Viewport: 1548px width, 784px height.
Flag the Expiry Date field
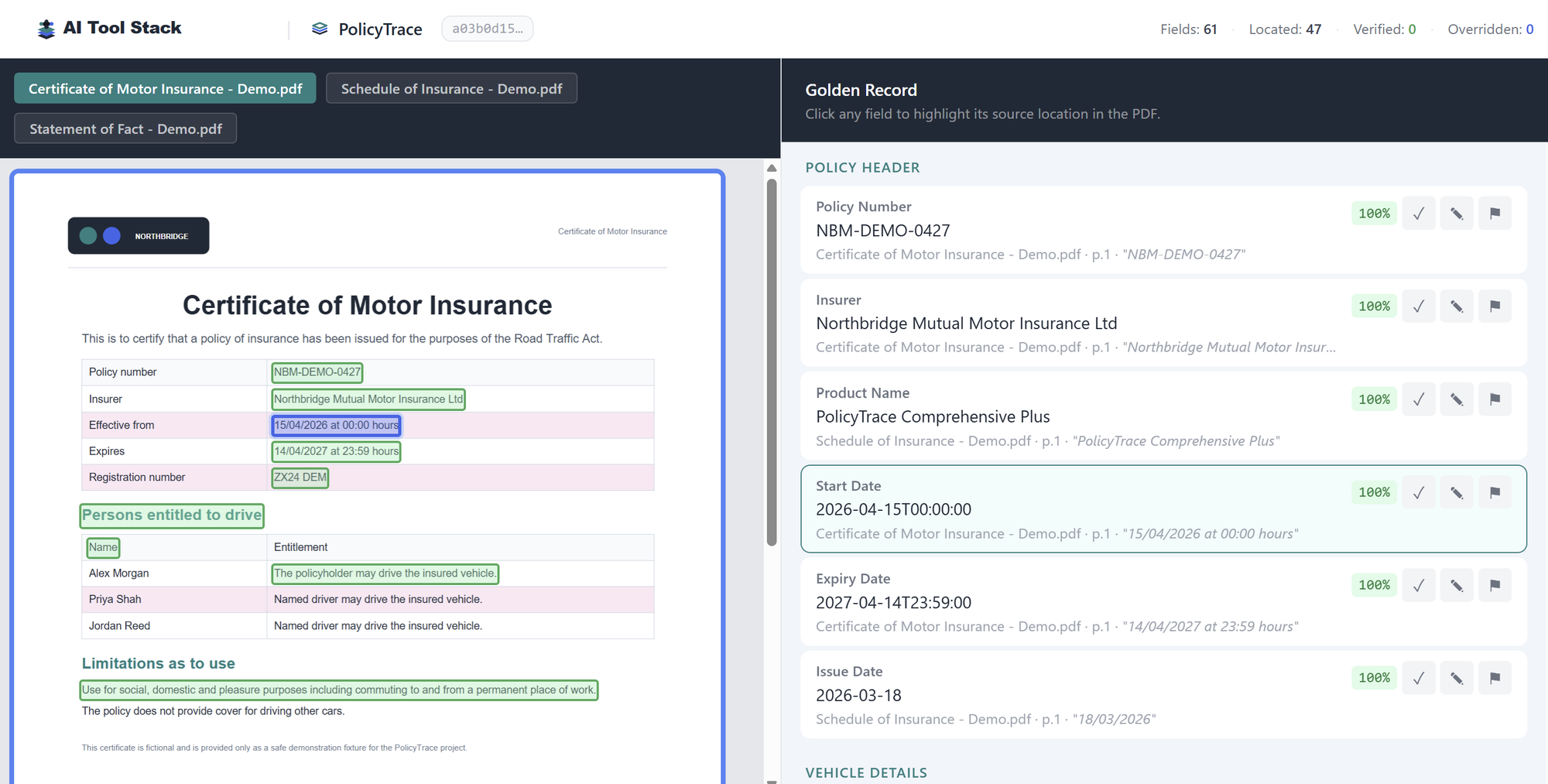(x=1495, y=585)
